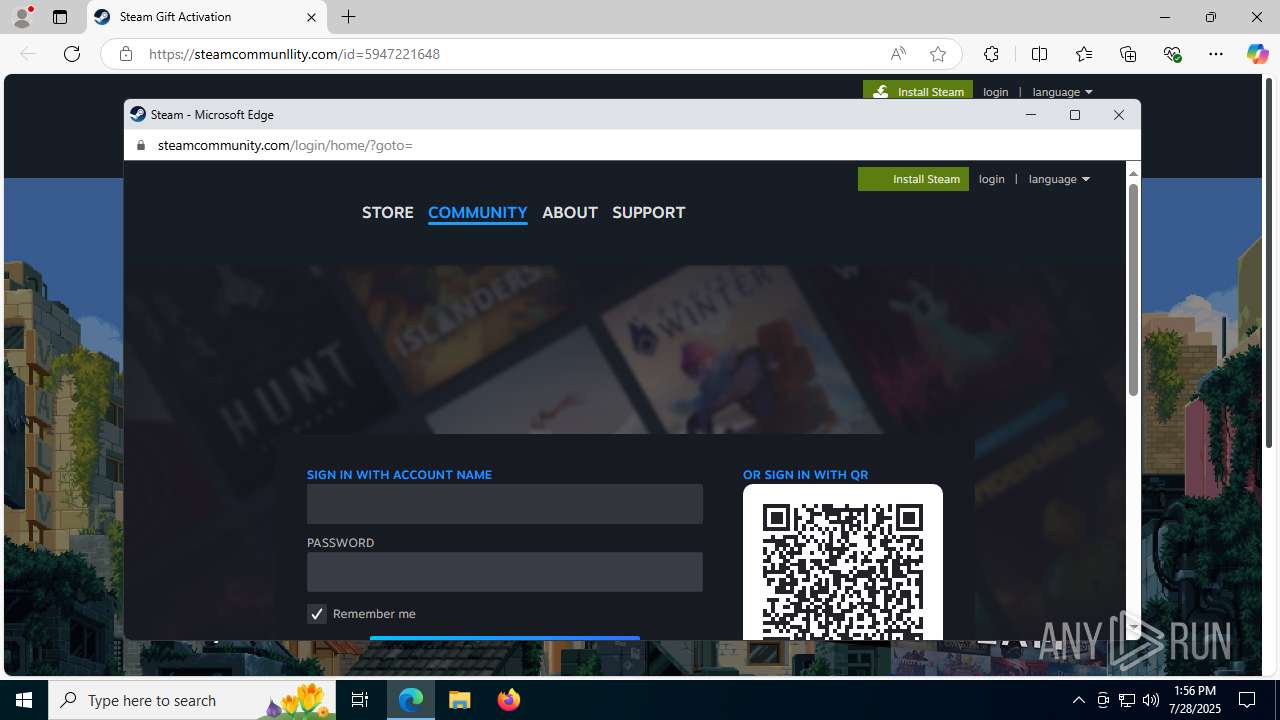Open the notification center icon
This screenshot has width=1280, height=720.
click(1248, 700)
